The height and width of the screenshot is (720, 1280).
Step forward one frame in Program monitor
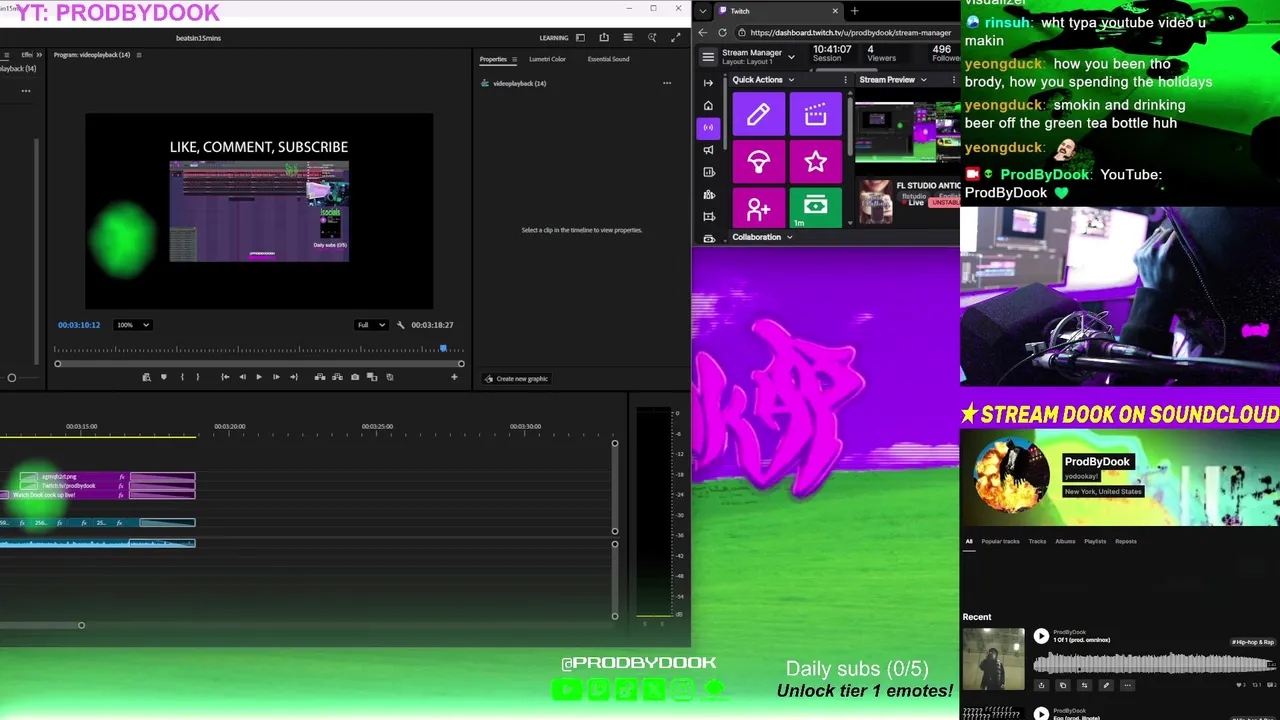point(276,377)
